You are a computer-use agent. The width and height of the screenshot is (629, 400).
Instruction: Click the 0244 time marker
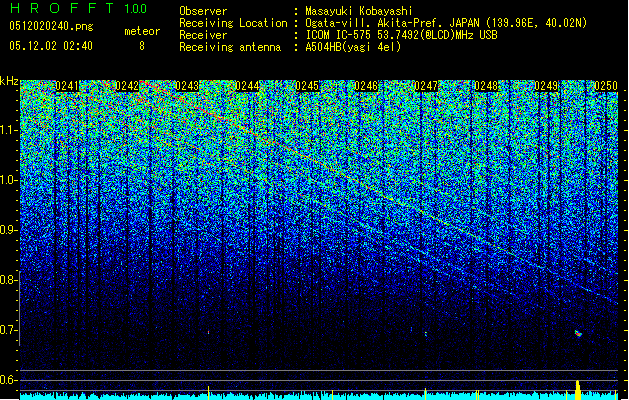[x=247, y=86]
